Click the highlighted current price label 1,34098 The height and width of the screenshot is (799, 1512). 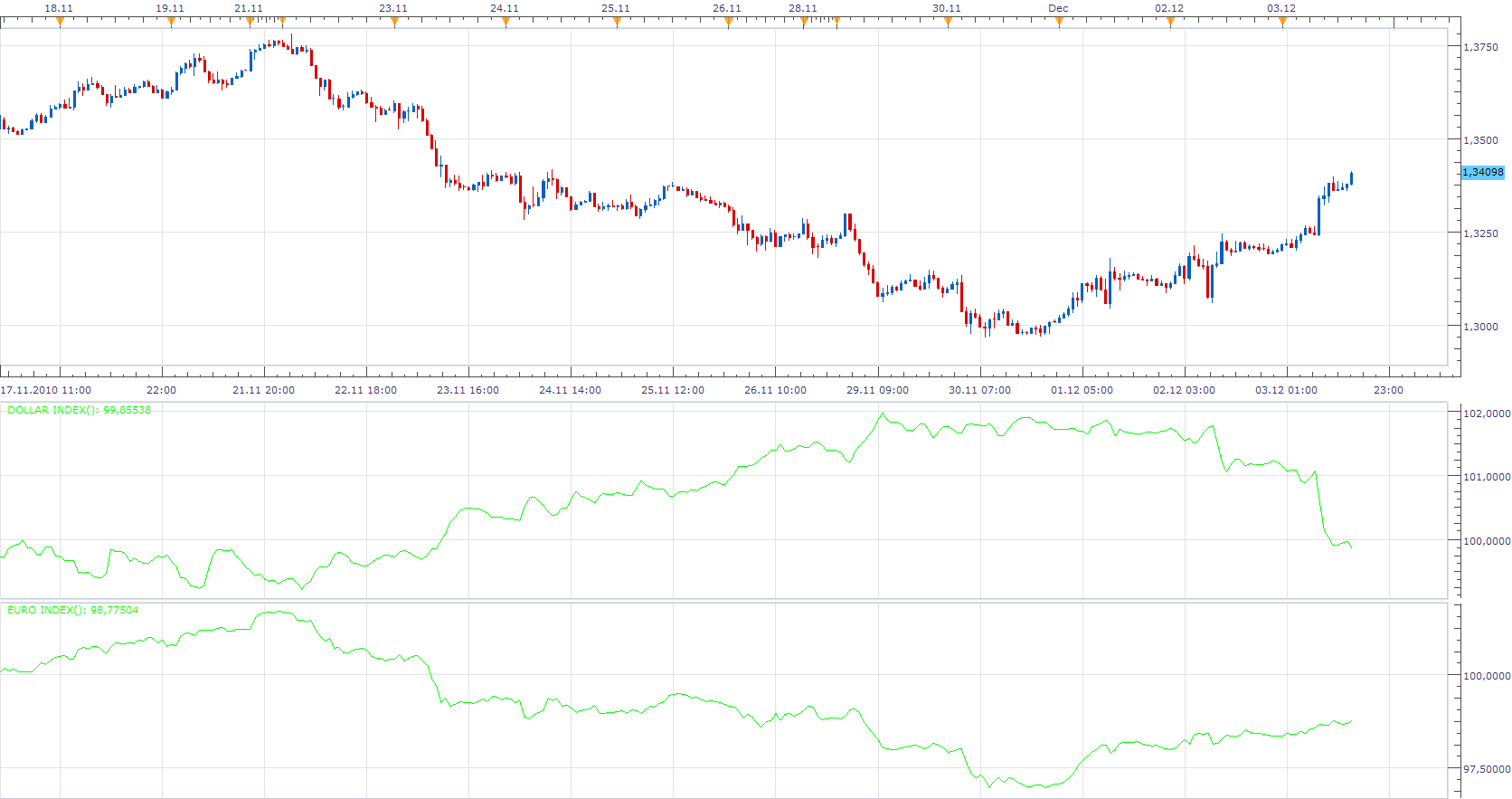tap(1483, 172)
